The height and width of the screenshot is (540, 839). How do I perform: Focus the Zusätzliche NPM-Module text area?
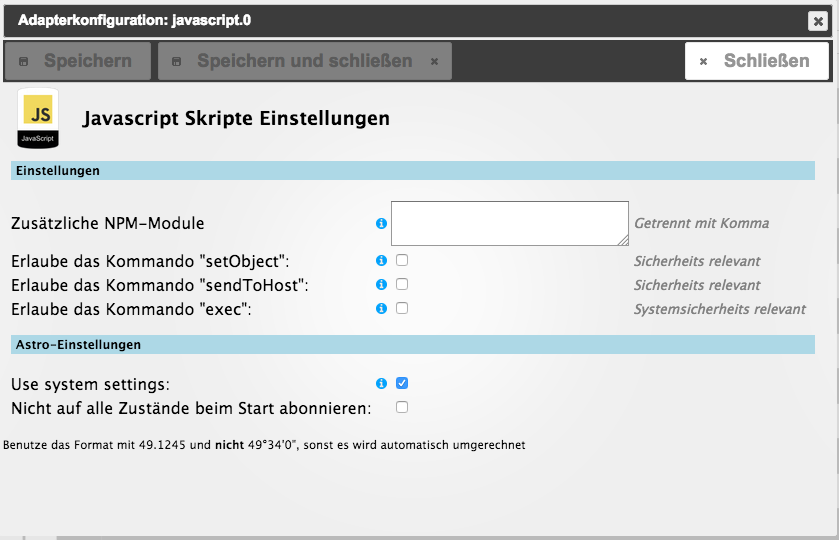coord(510,223)
